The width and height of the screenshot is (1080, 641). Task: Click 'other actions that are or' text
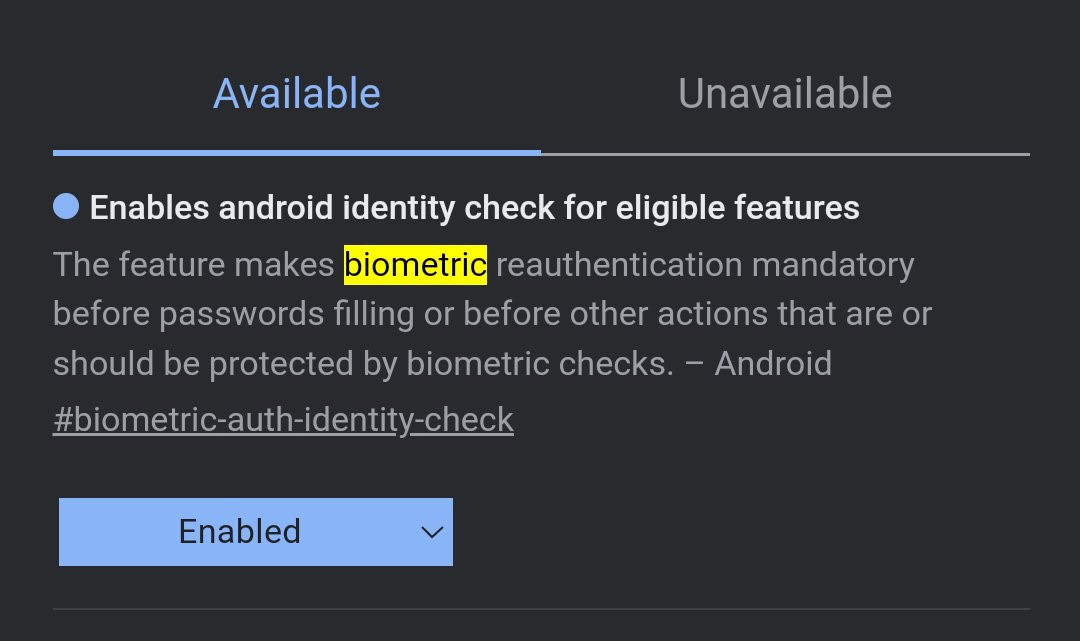click(751, 314)
